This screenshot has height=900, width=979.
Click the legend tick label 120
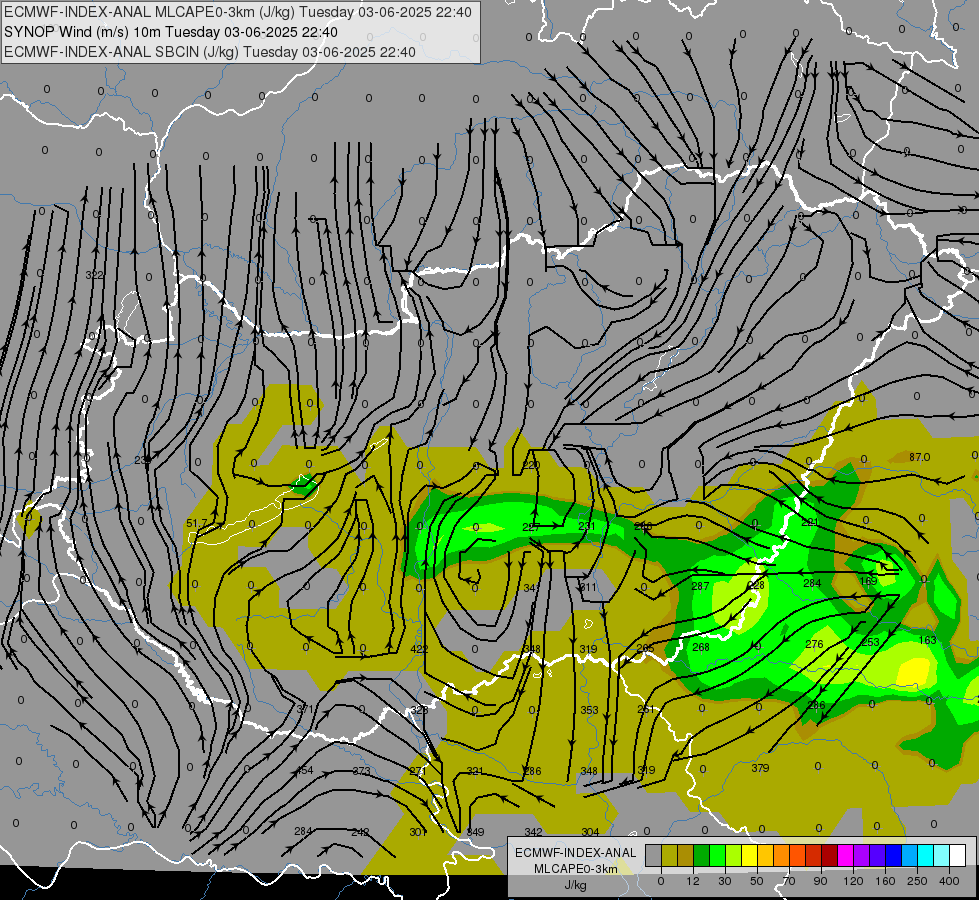(x=853, y=881)
